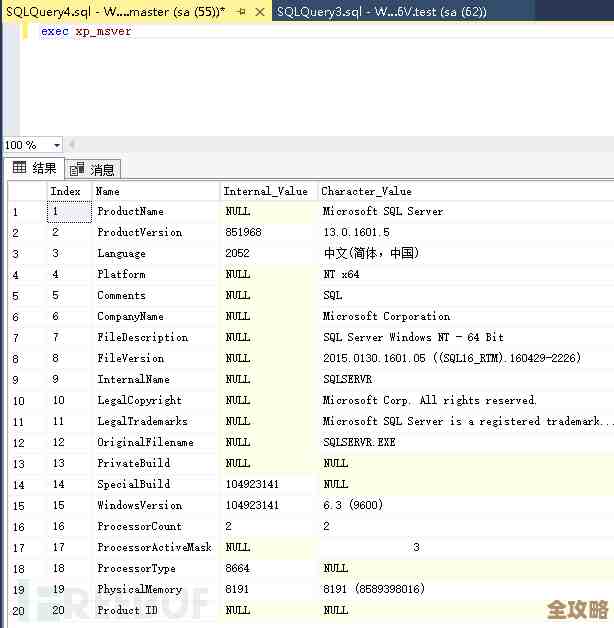Select the Platform name cell

click(x=156, y=274)
